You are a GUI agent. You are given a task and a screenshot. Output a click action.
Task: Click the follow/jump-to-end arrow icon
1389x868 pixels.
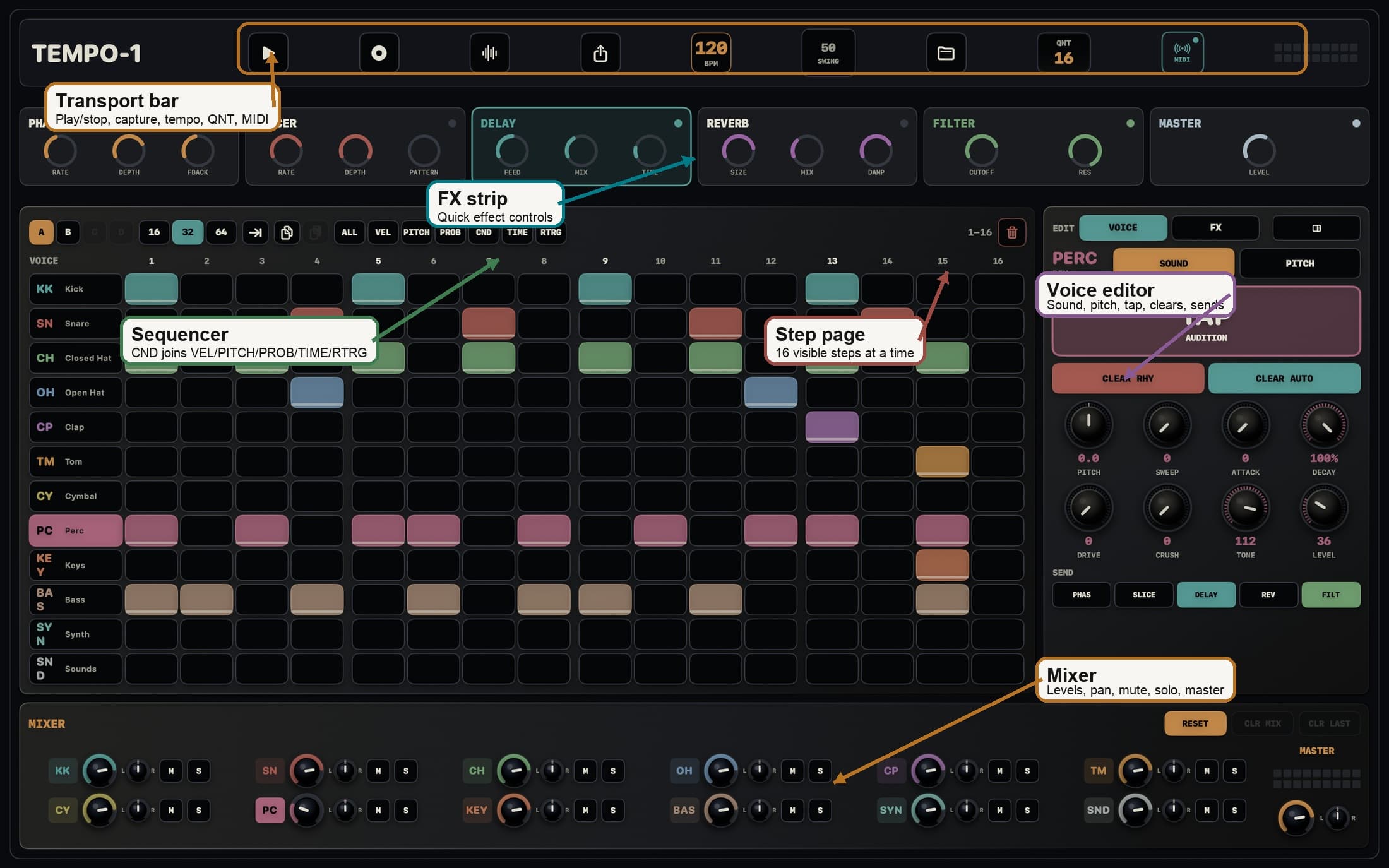(255, 232)
